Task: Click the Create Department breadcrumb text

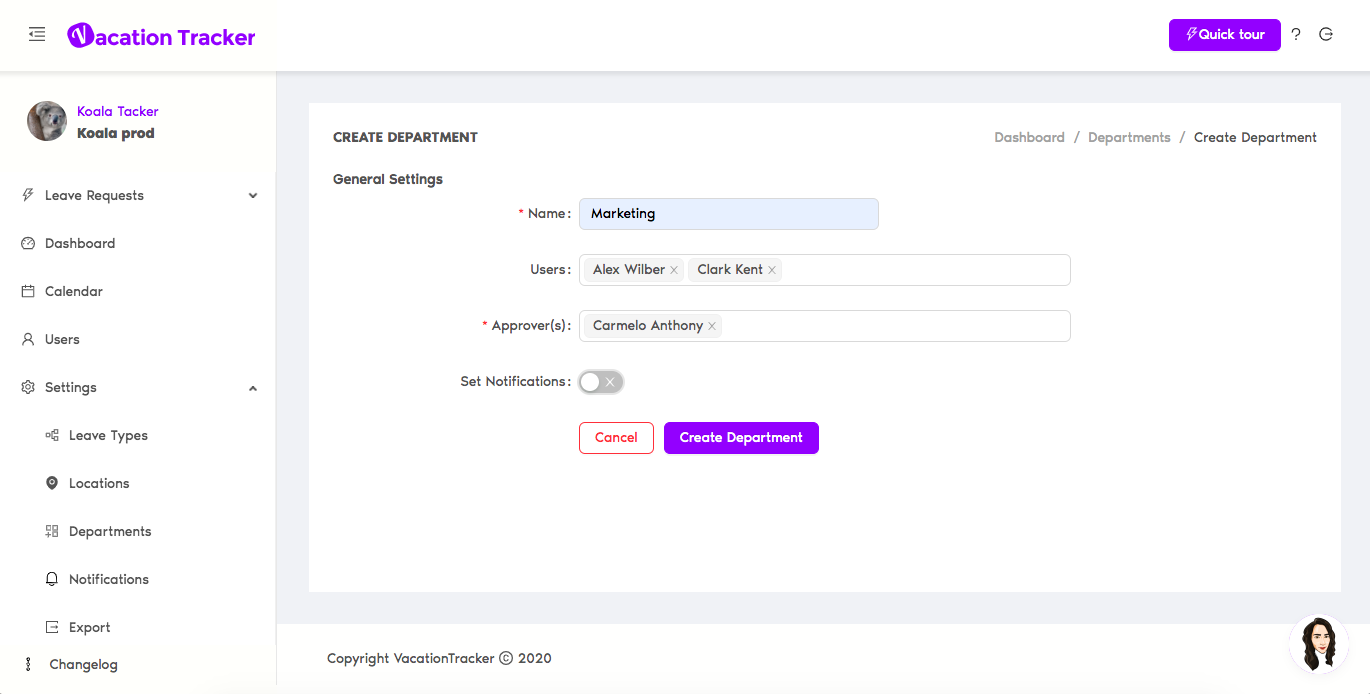Action: (x=1255, y=137)
